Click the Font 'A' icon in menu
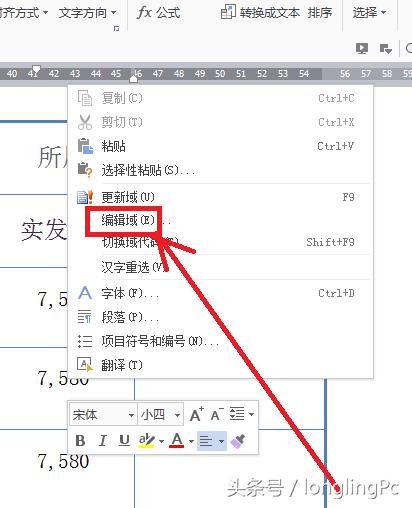The image size is (412, 508). tap(85, 293)
